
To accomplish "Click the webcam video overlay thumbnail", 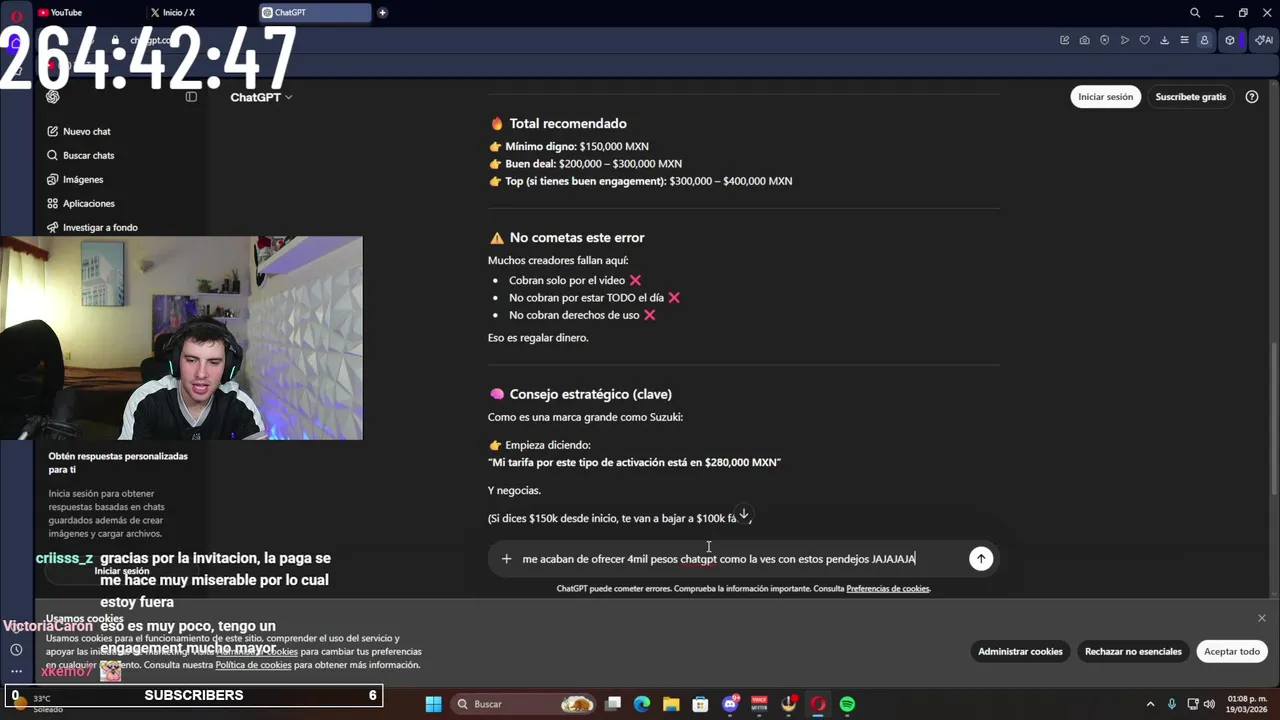I will 181,338.
